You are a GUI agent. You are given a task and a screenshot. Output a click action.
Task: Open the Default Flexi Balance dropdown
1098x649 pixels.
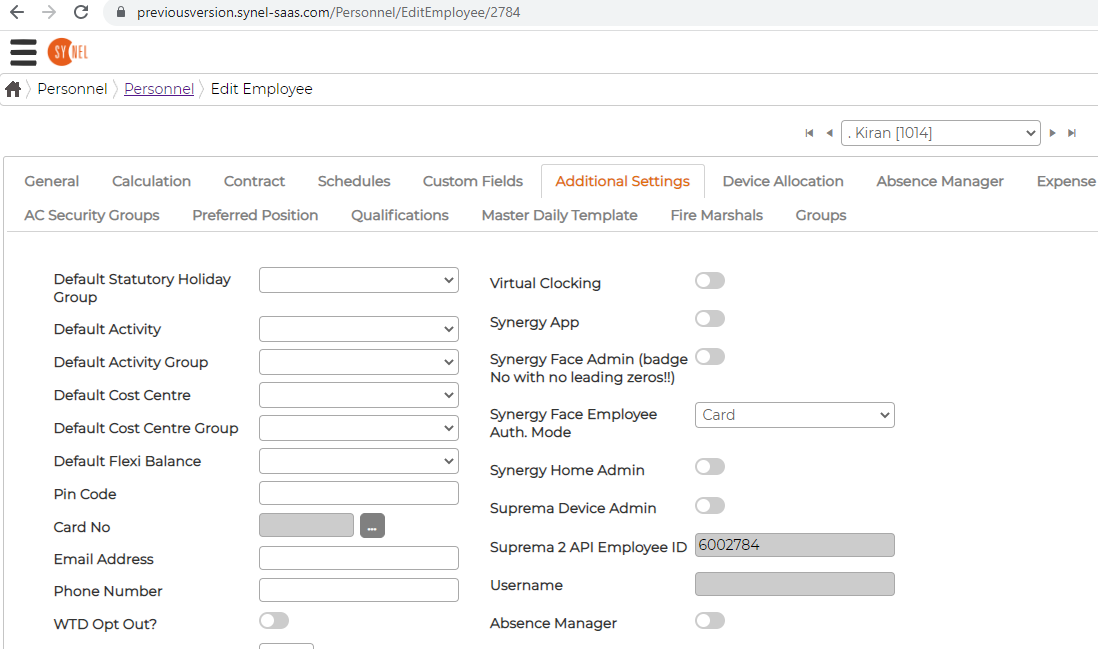pyautogui.click(x=359, y=461)
